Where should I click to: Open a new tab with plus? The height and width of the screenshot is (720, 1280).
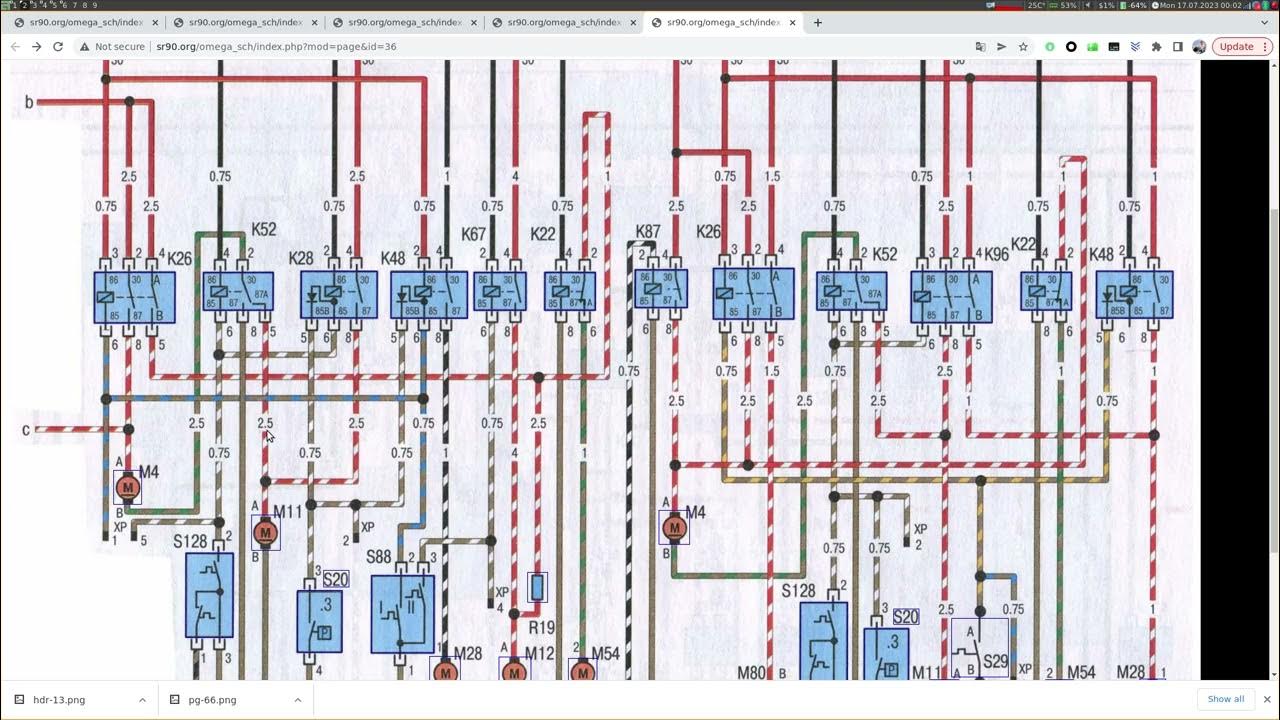tap(817, 22)
